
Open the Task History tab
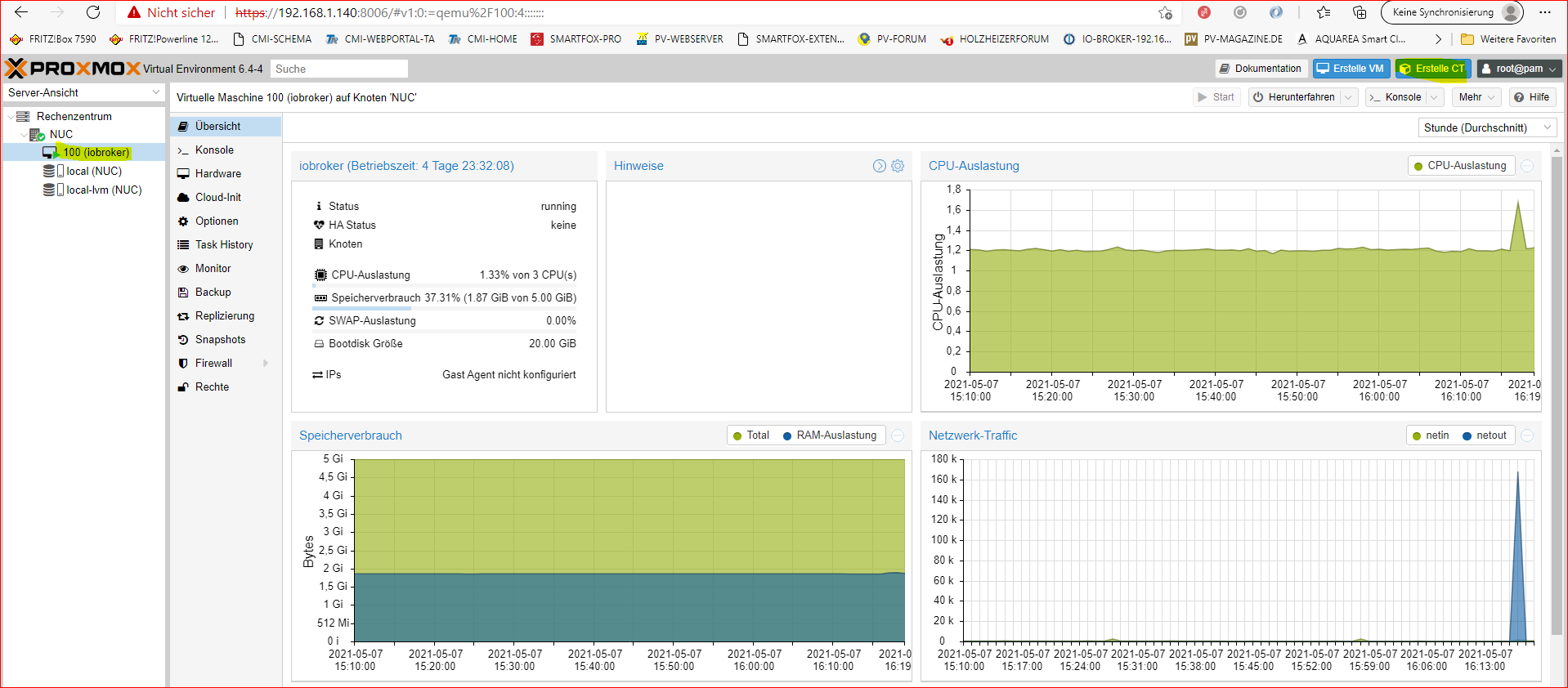click(226, 244)
